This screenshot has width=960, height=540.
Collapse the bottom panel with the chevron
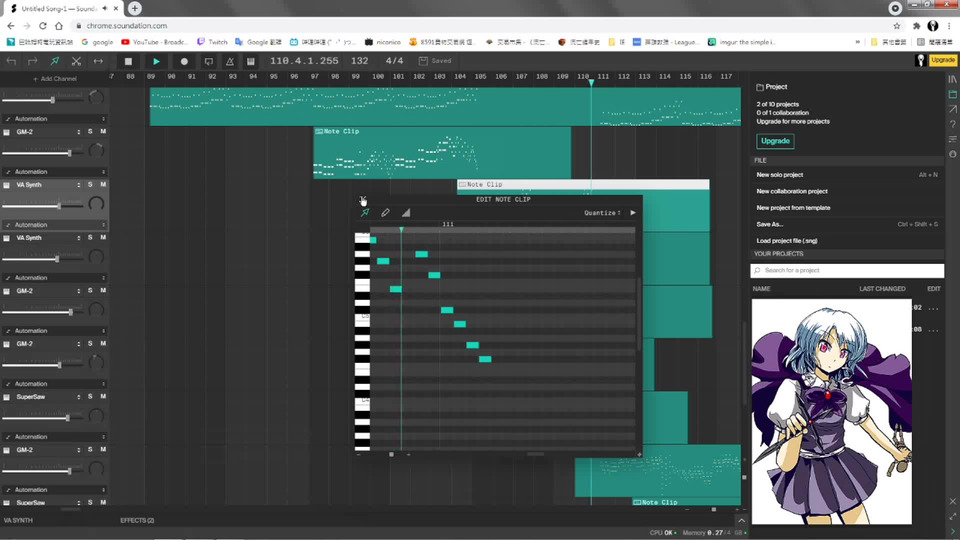[x=741, y=520]
